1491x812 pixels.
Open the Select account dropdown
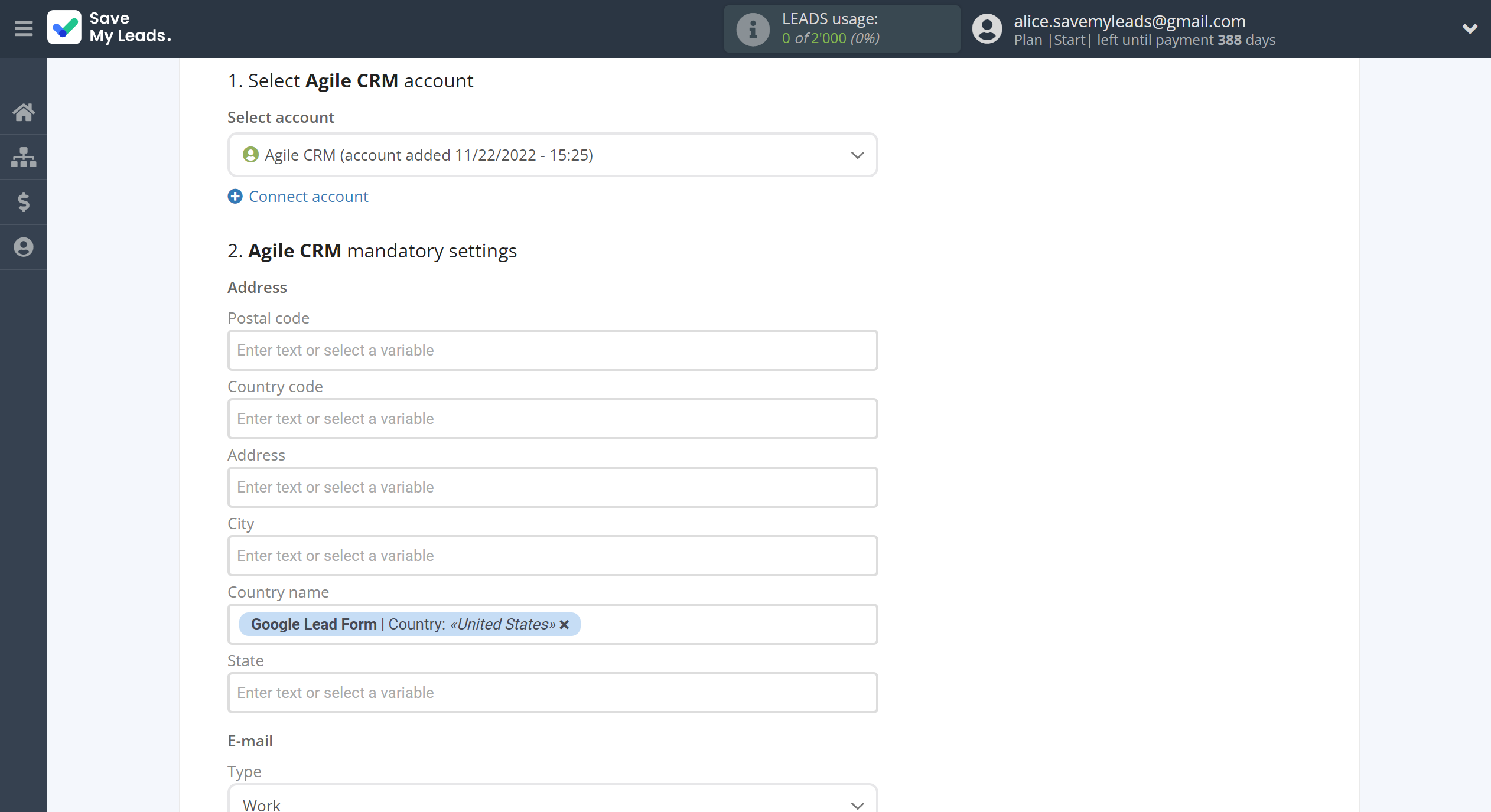click(552, 155)
